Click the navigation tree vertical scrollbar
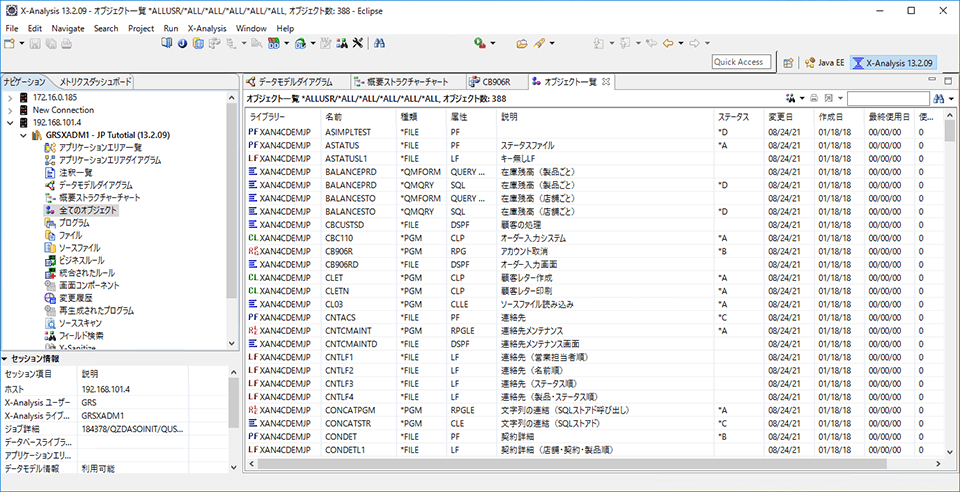Viewport: 960px width, 492px height. click(231, 220)
